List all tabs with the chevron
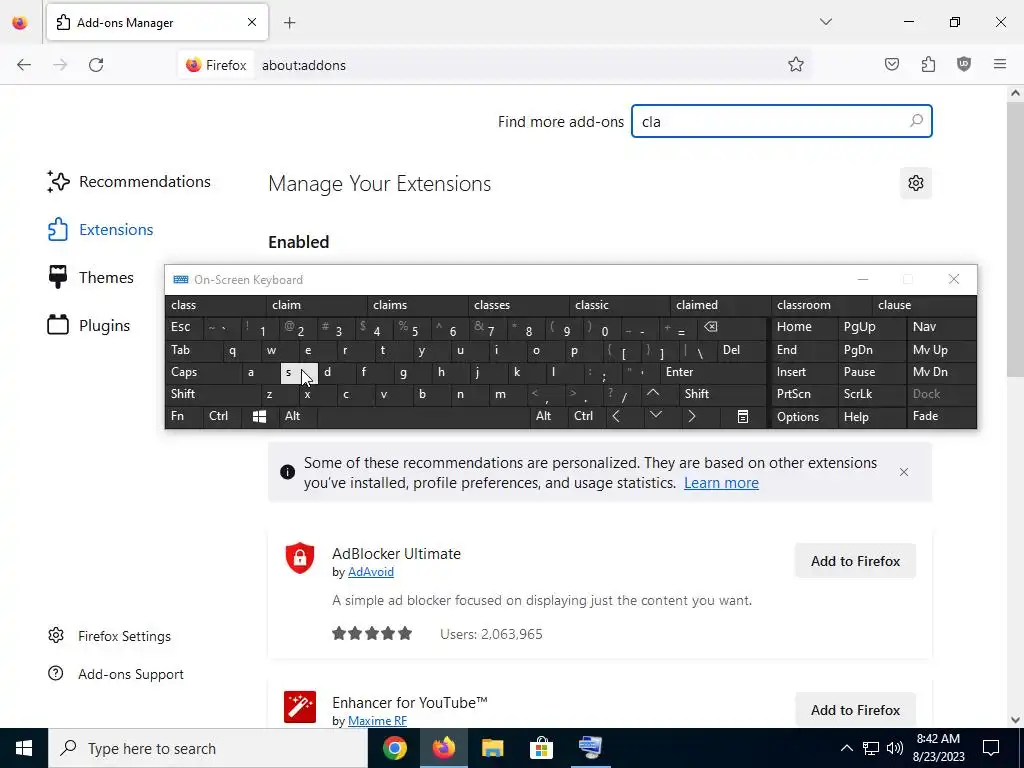 826,22
